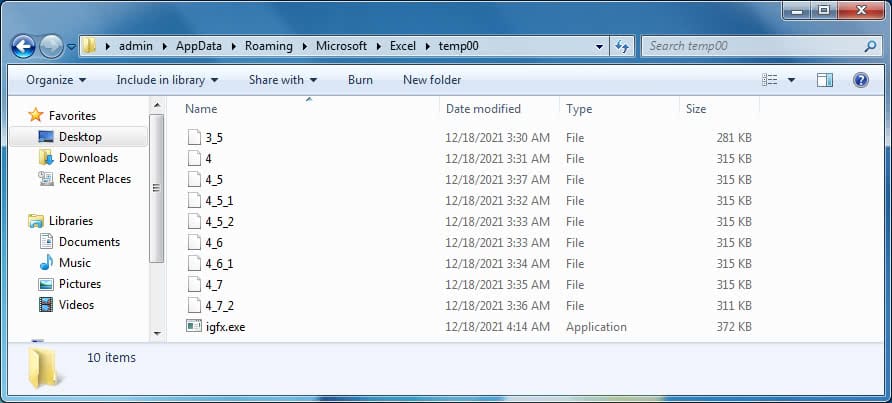The image size is (892, 403).
Task: Click the igfx.exe file name
Action: click(226, 327)
